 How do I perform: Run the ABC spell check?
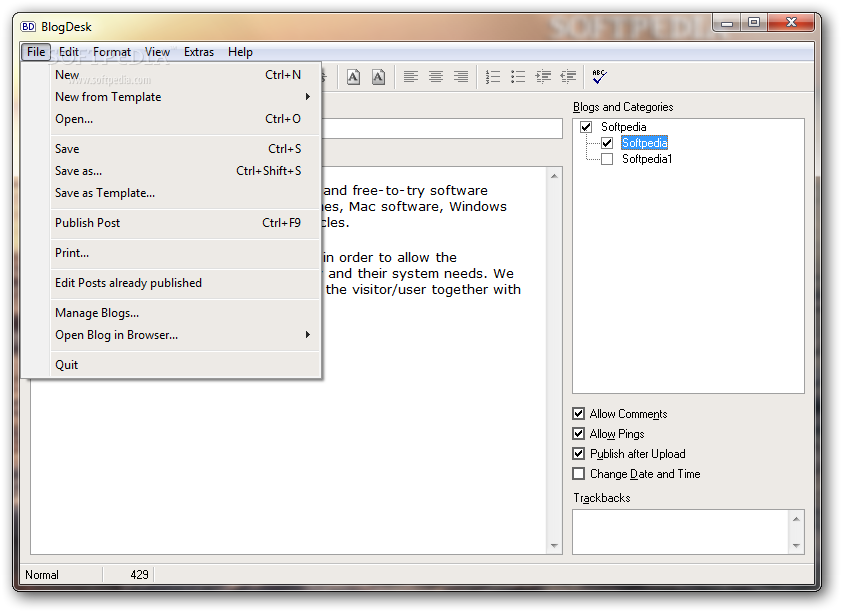pos(599,76)
